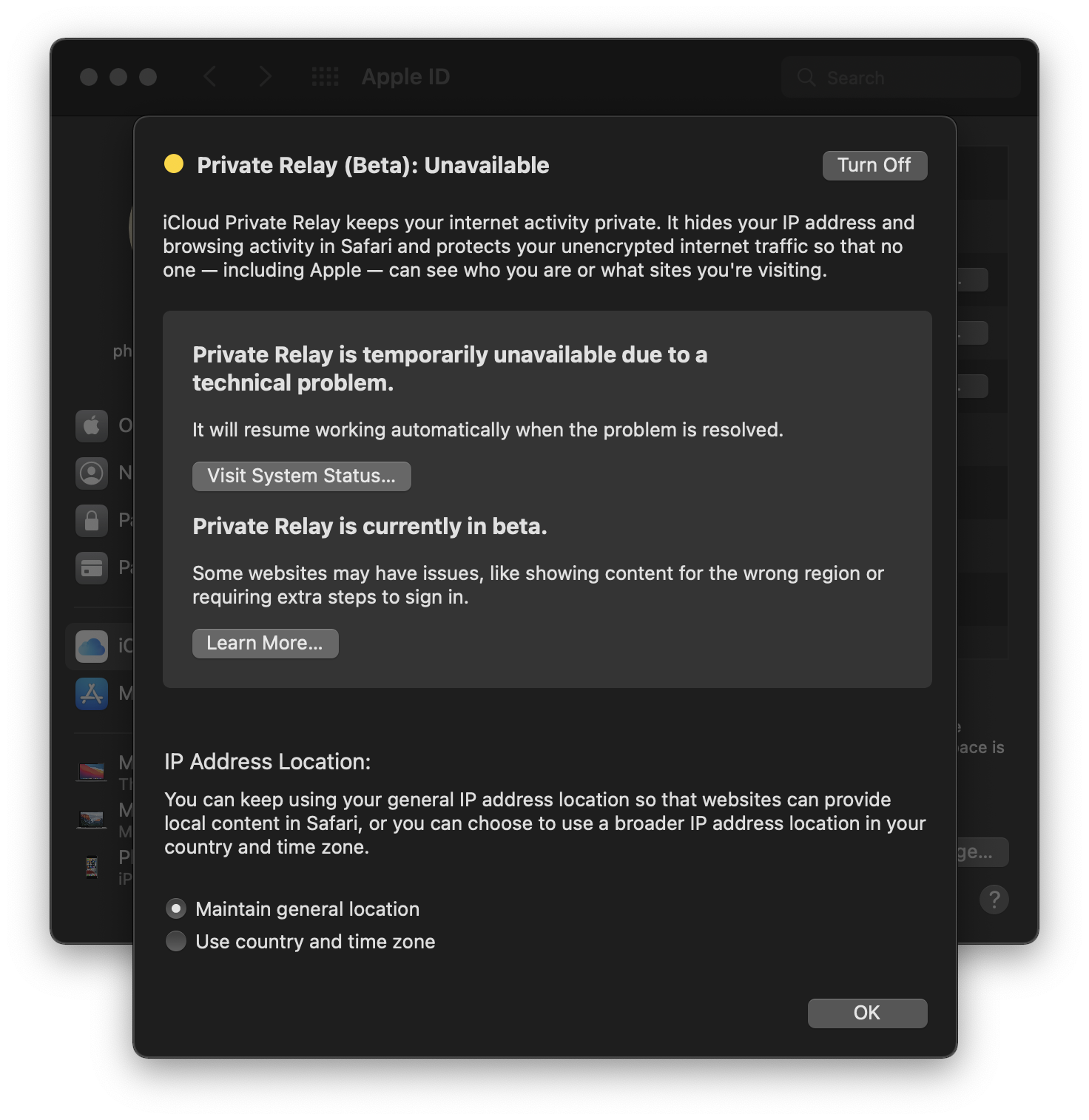Open Visit System Status link button

[301, 476]
